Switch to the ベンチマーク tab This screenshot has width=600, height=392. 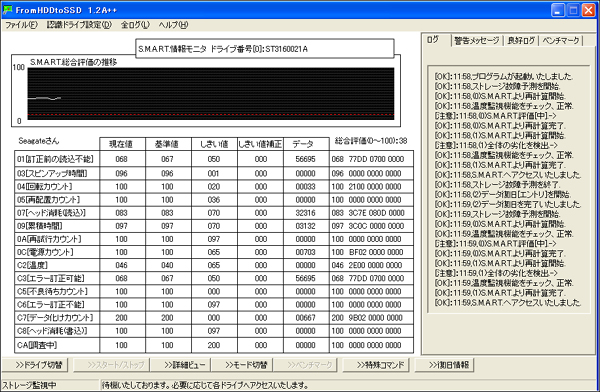pyautogui.click(x=561, y=40)
